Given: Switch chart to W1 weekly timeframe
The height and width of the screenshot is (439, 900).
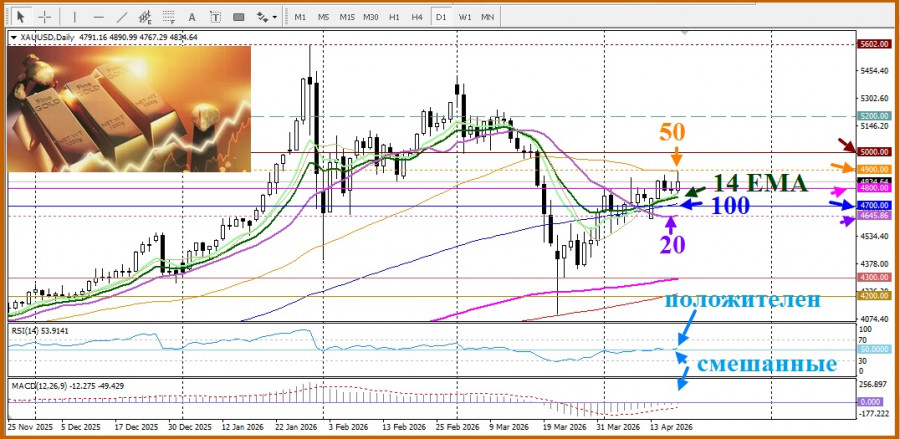Looking at the screenshot, I should pos(464,17).
